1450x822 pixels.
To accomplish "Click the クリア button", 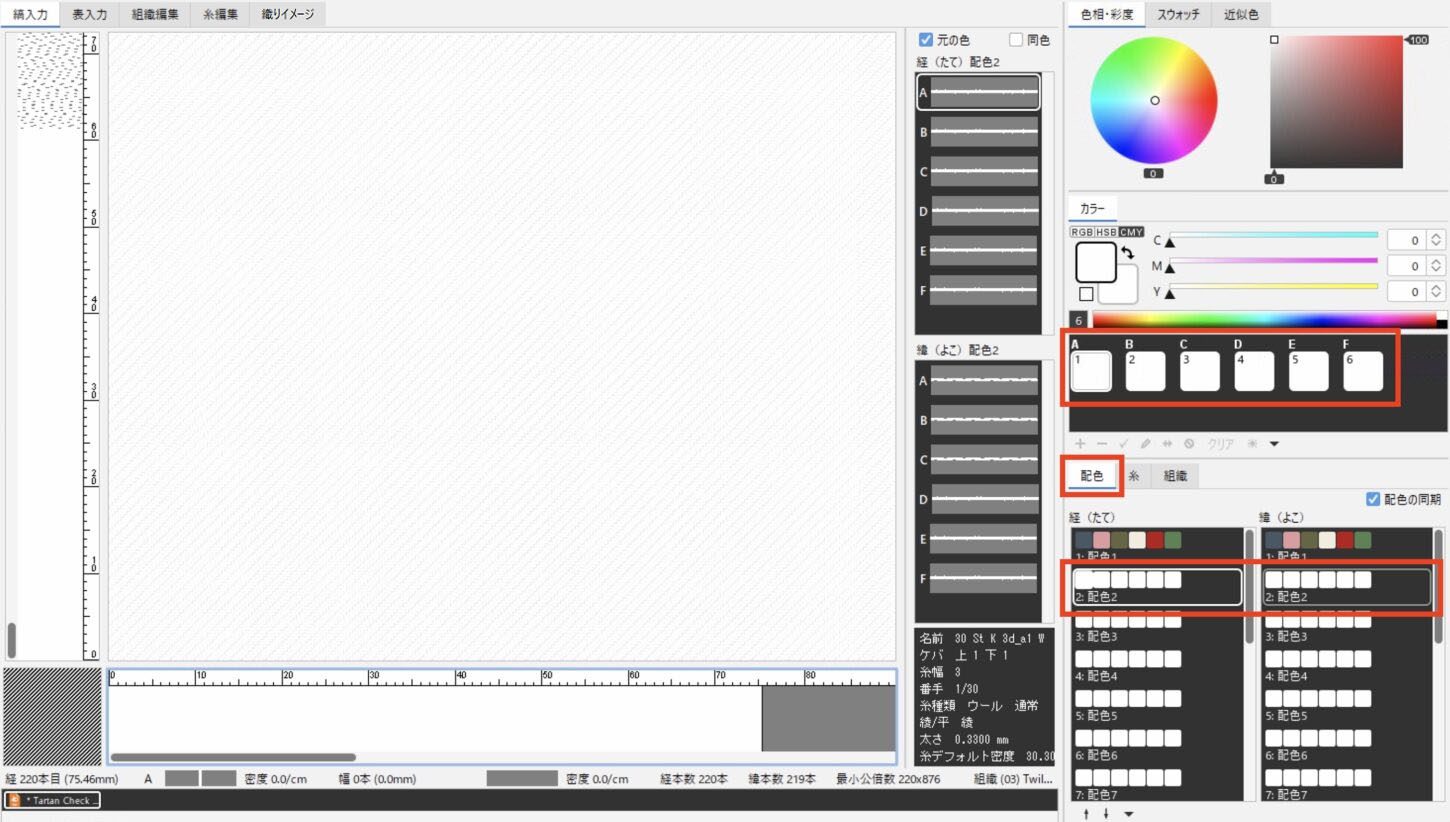I will click(x=1221, y=444).
